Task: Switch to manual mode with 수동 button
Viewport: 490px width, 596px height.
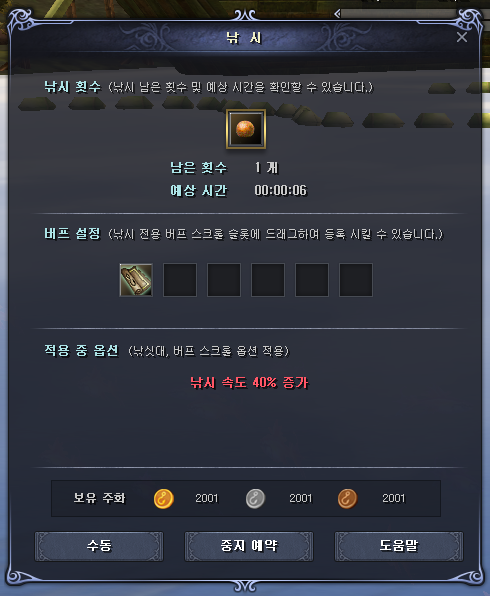Action: pyautogui.click(x=99, y=546)
